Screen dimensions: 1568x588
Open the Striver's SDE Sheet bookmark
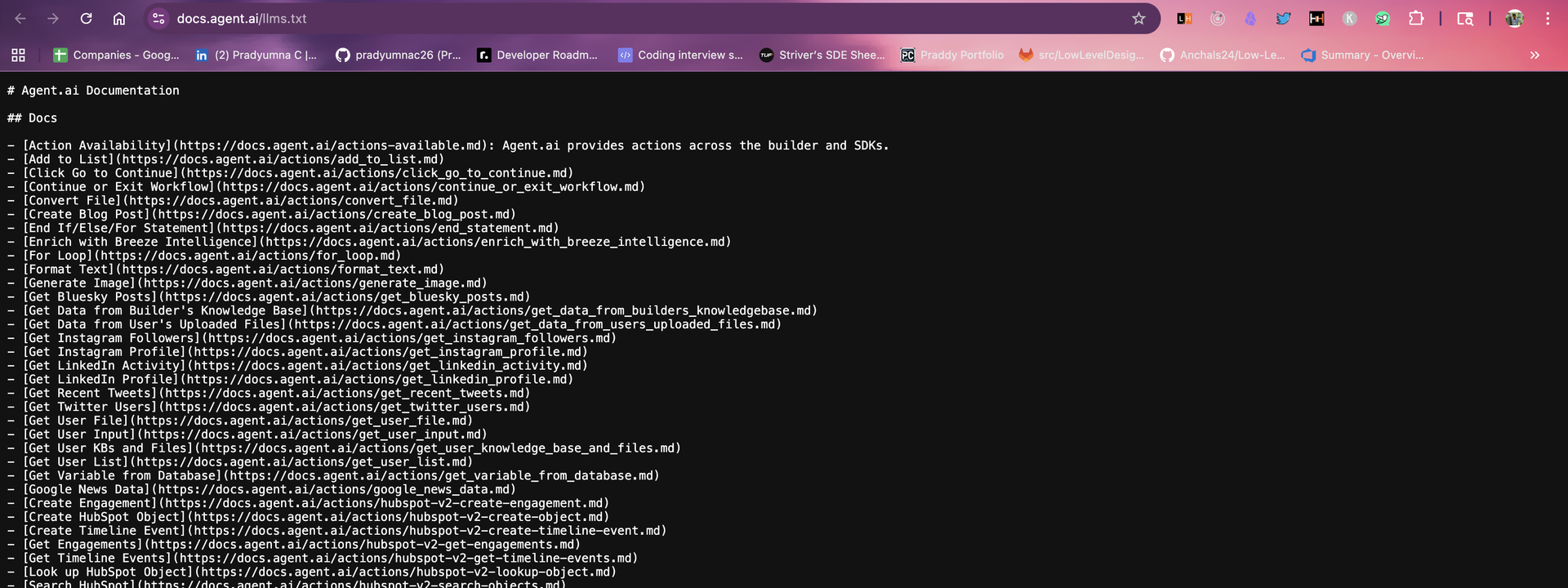[822, 55]
